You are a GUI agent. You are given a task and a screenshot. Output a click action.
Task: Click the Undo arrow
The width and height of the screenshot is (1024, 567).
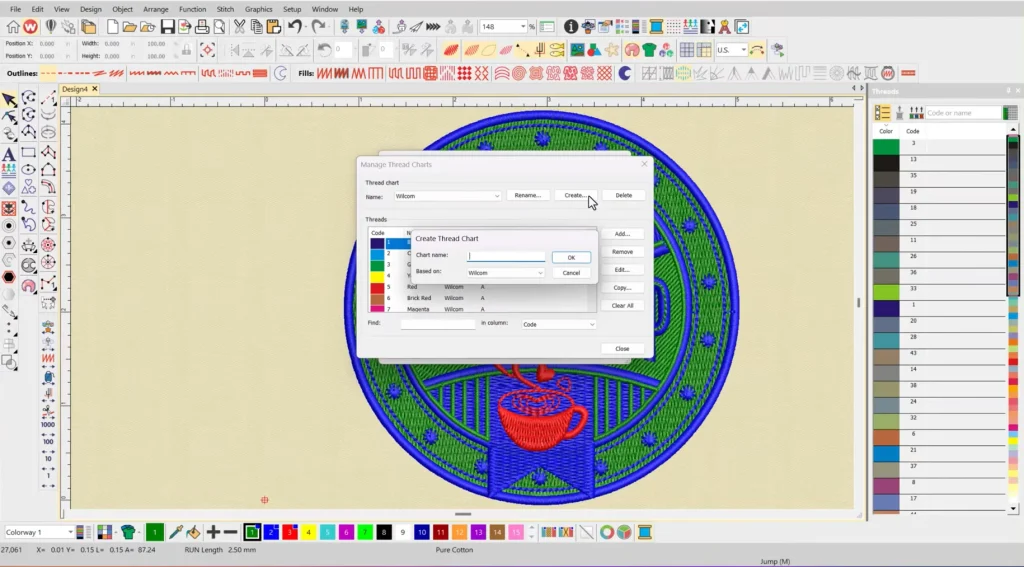pos(295,27)
